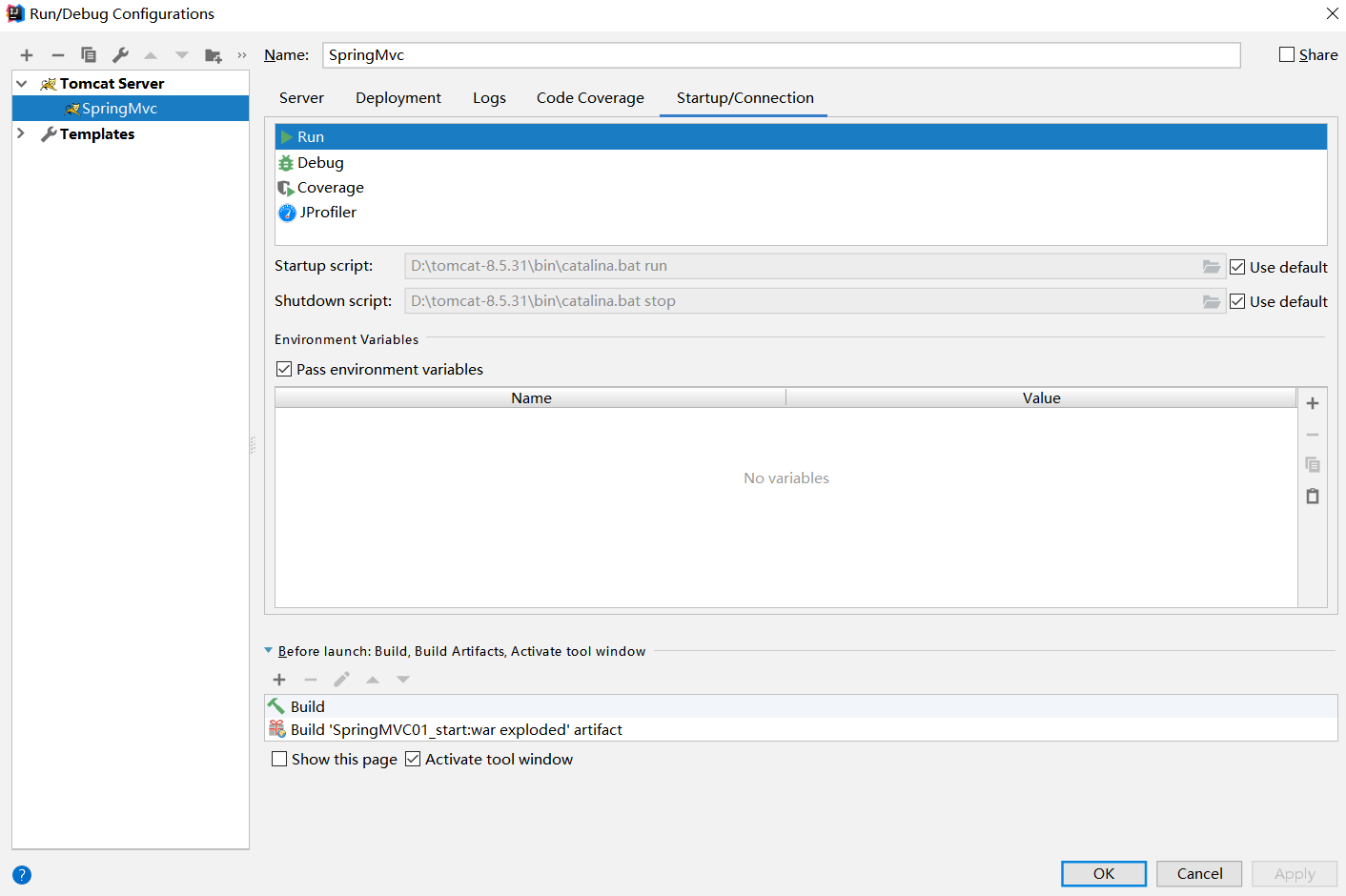Viewport: 1346px width, 896px height.
Task: Move before launch task up
Action: 373,680
